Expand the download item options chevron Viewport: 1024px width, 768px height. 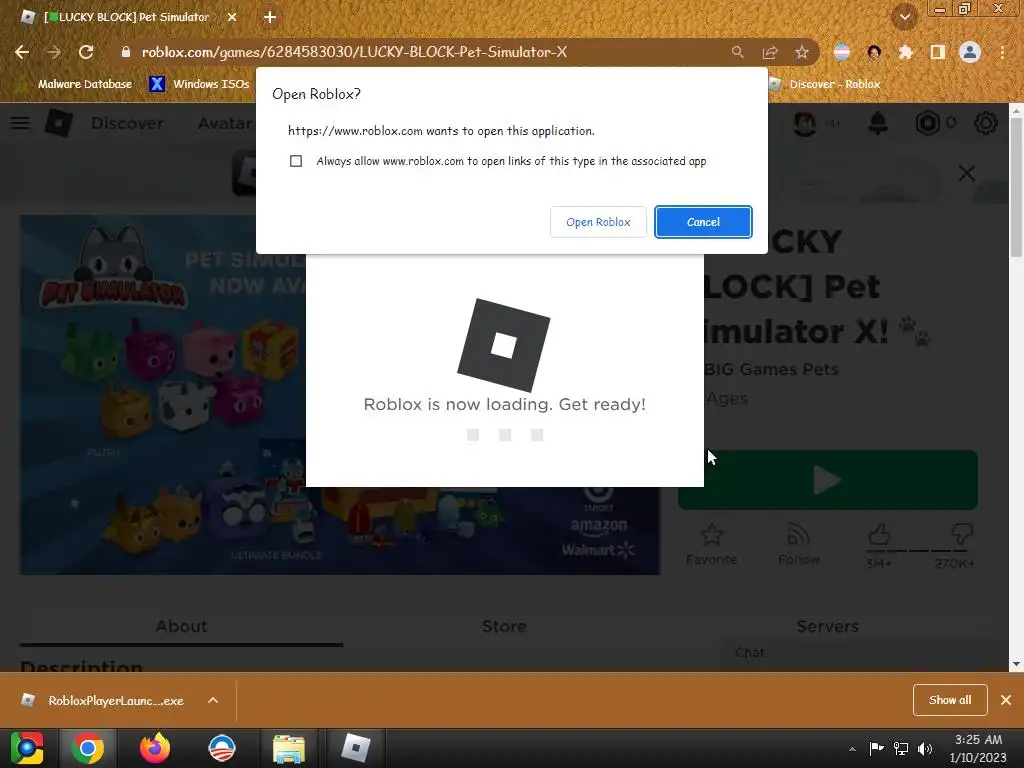click(213, 701)
